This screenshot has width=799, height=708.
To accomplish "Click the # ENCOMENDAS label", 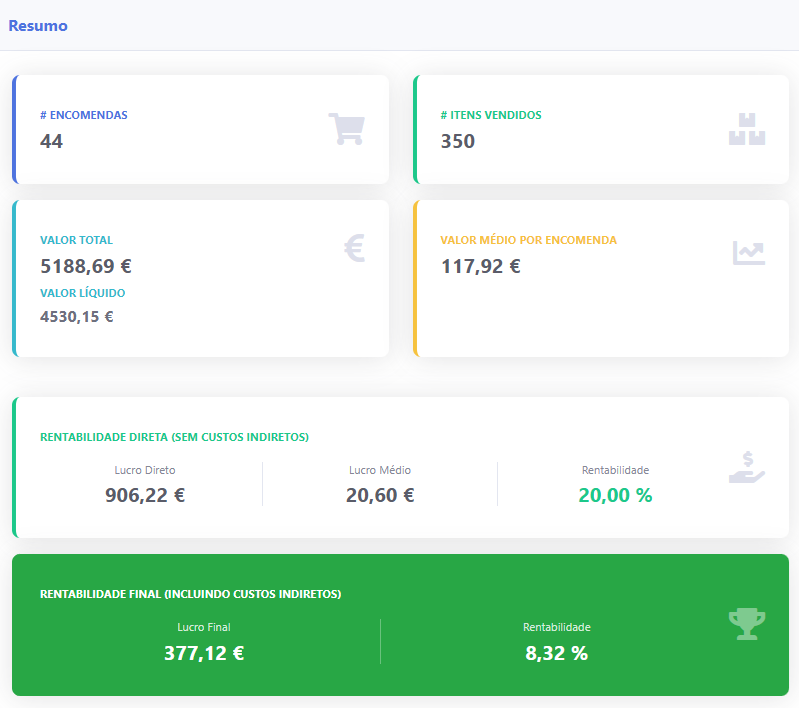I will pyautogui.click(x=84, y=115).
